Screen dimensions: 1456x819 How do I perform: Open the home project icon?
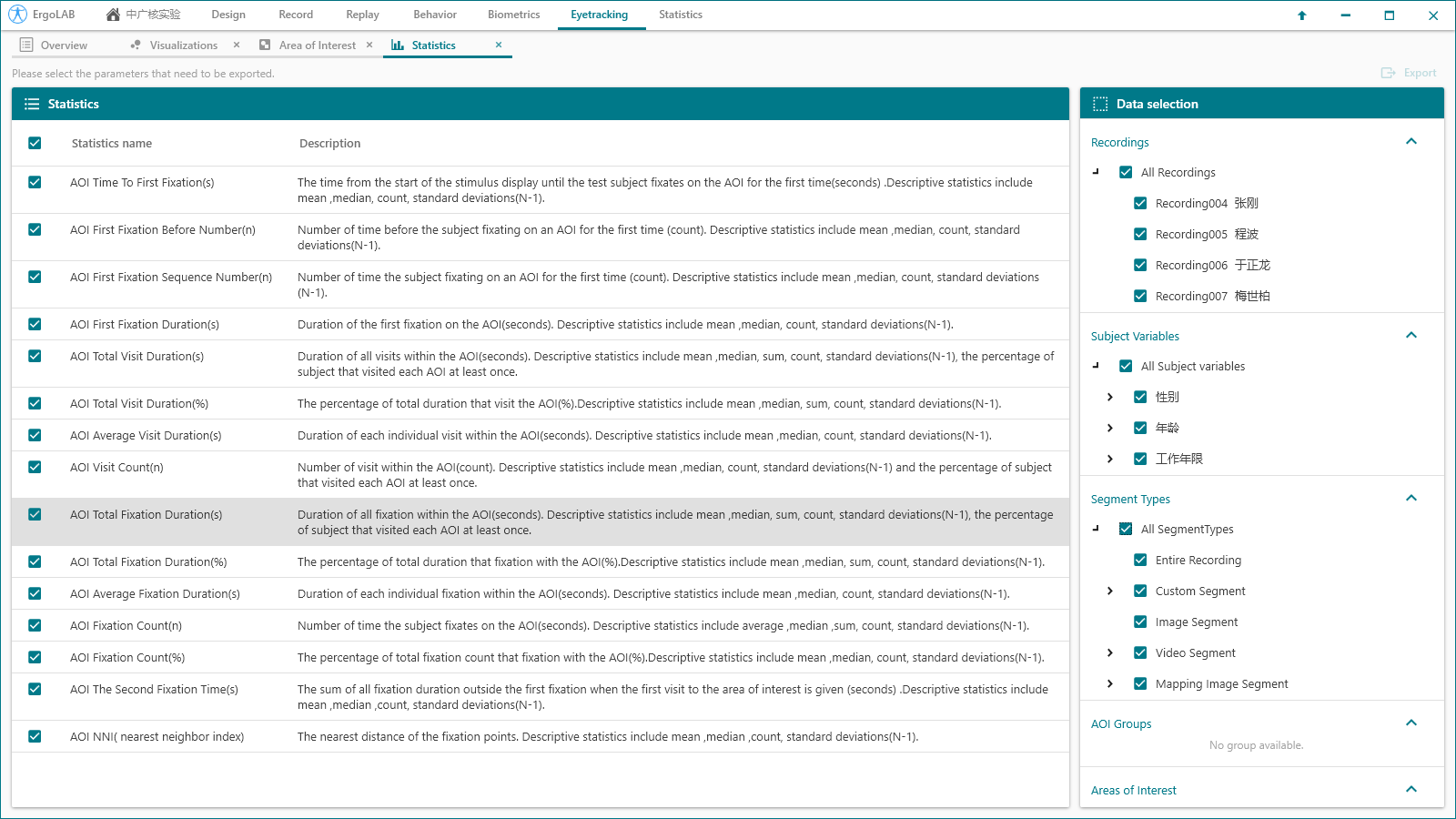(x=113, y=15)
